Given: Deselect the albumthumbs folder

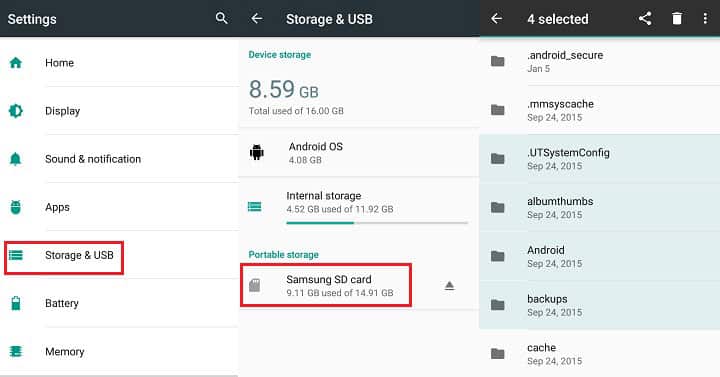Looking at the screenshot, I should (600, 208).
